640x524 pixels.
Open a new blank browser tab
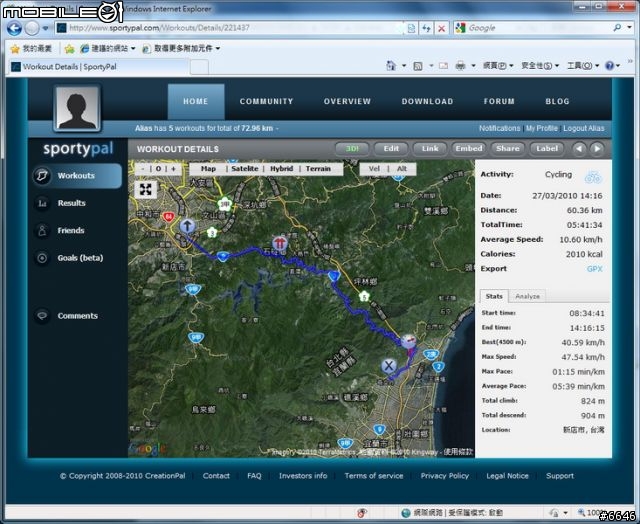coord(199,67)
